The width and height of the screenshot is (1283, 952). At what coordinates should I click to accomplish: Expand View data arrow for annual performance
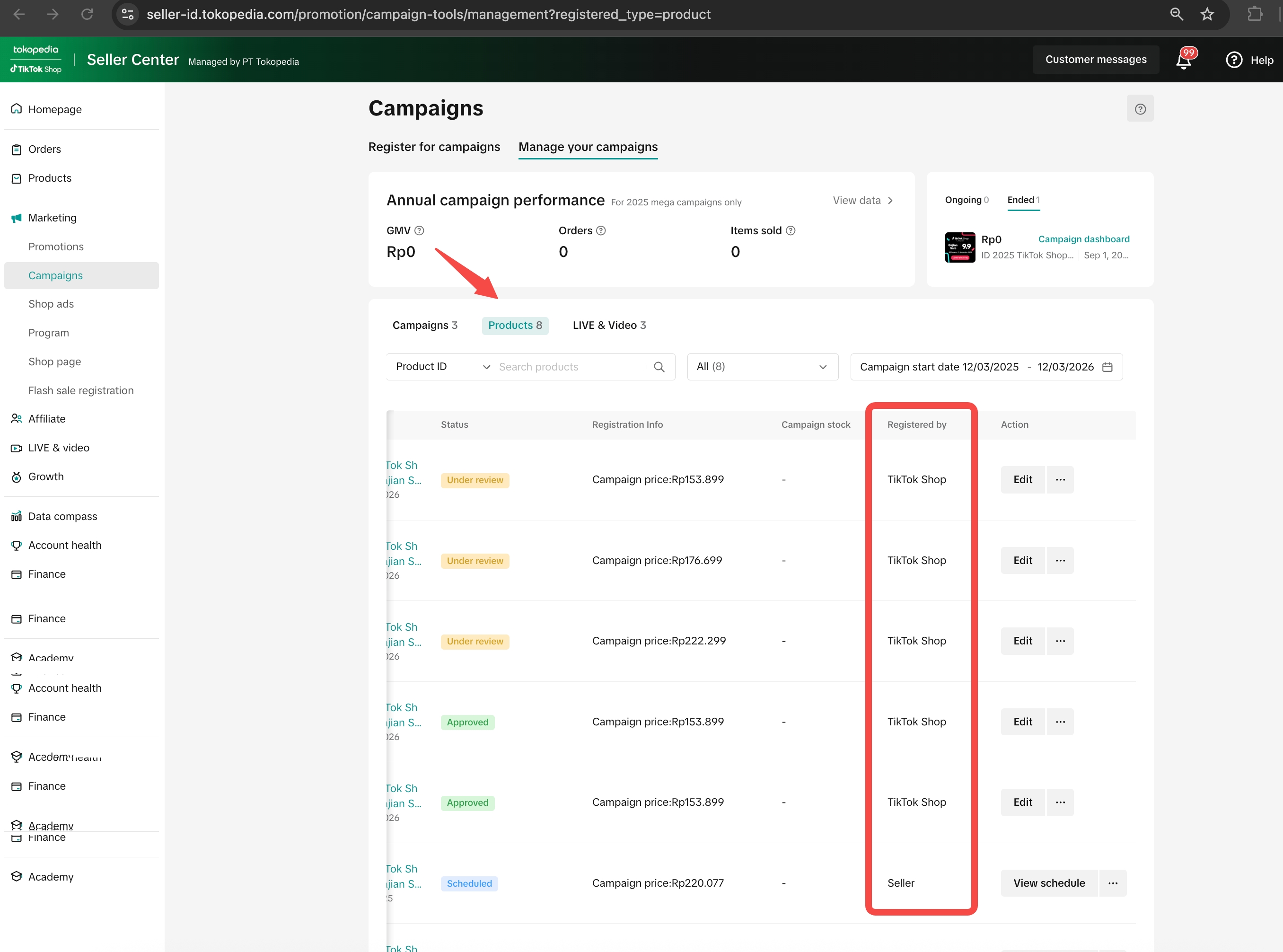[x=890, y=201]
